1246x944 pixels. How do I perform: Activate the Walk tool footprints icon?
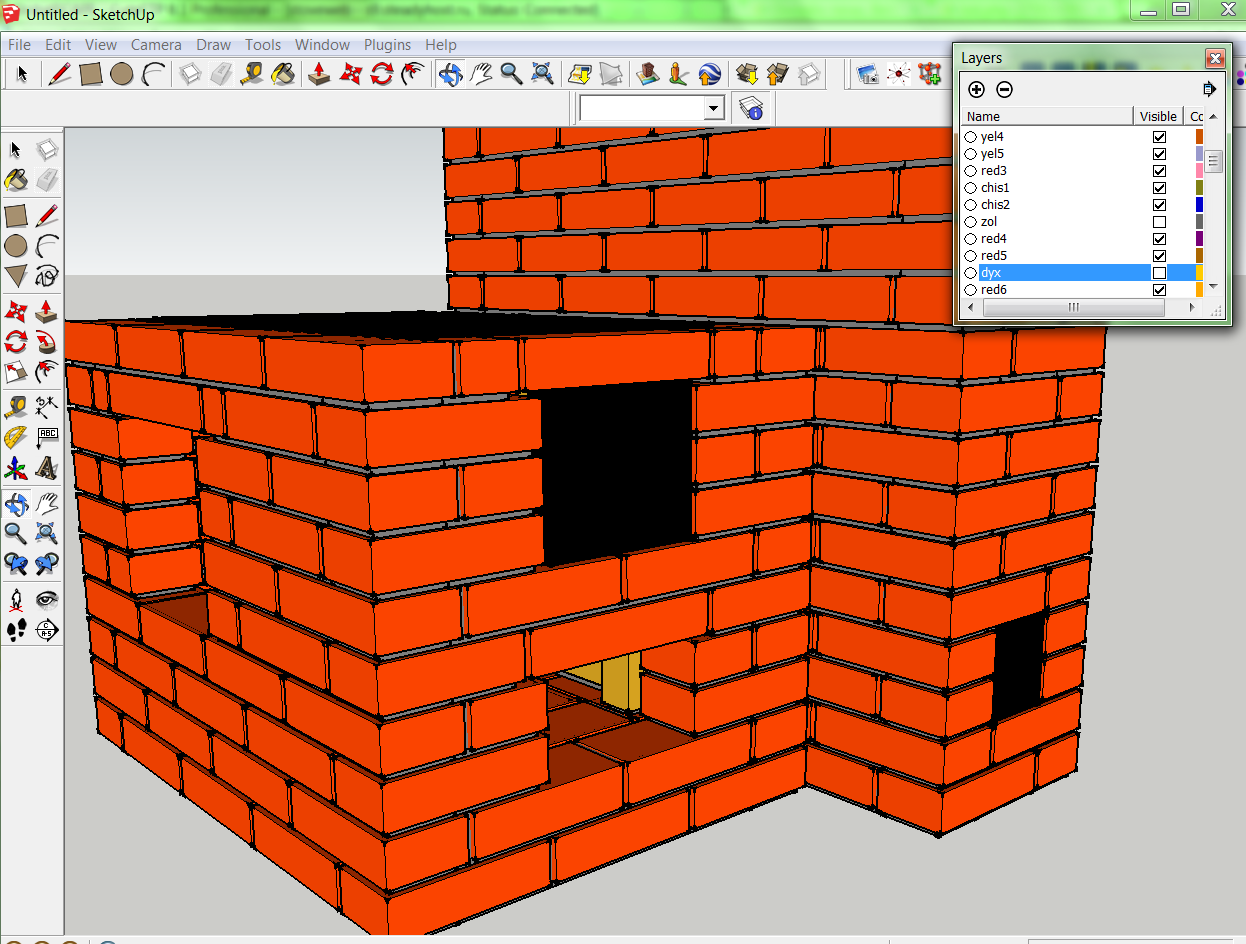16,629
